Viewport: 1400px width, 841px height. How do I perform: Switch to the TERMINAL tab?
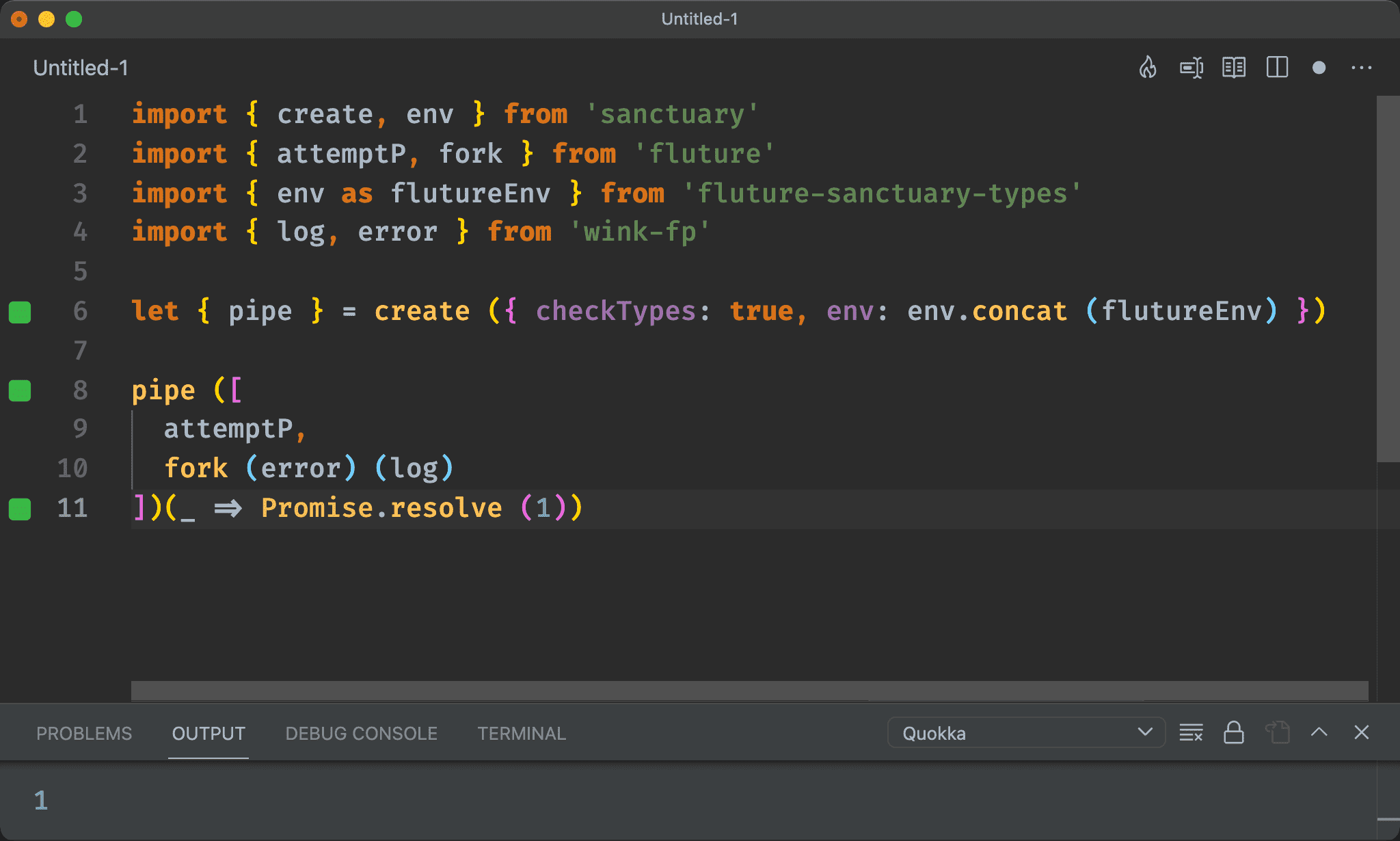[522, 734]
